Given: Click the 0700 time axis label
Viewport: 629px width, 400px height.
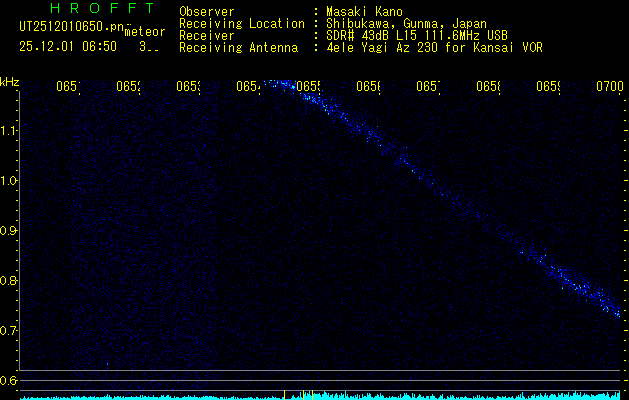Looking at the screenshot, I should [x=610, y=86].
